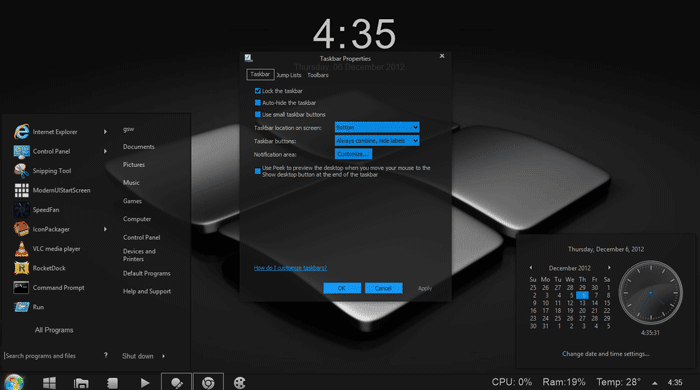This screenshot has width=700, height=390.
Task: Open the Run icon
Action: 21,307
